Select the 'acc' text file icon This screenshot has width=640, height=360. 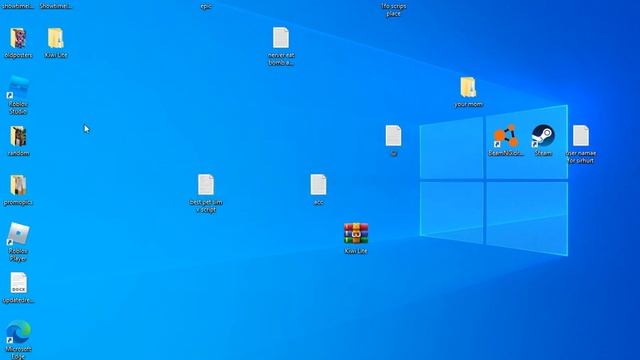point(318,185)
